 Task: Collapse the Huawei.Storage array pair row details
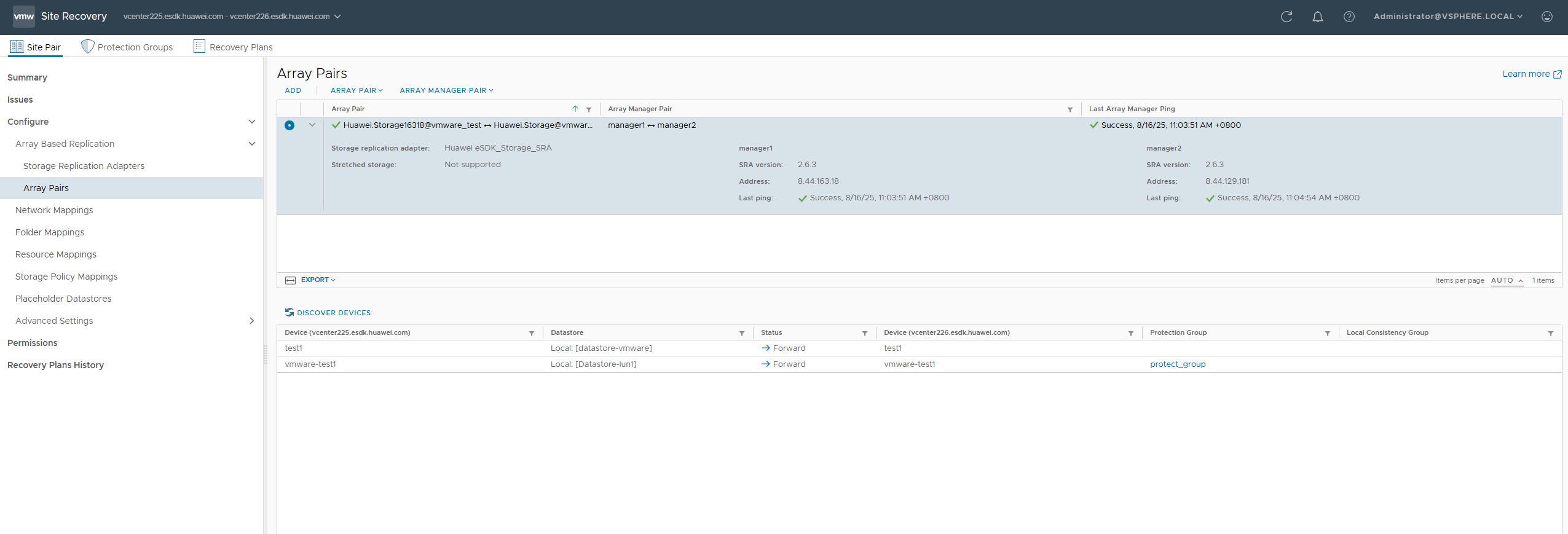(x=312, y=125)
